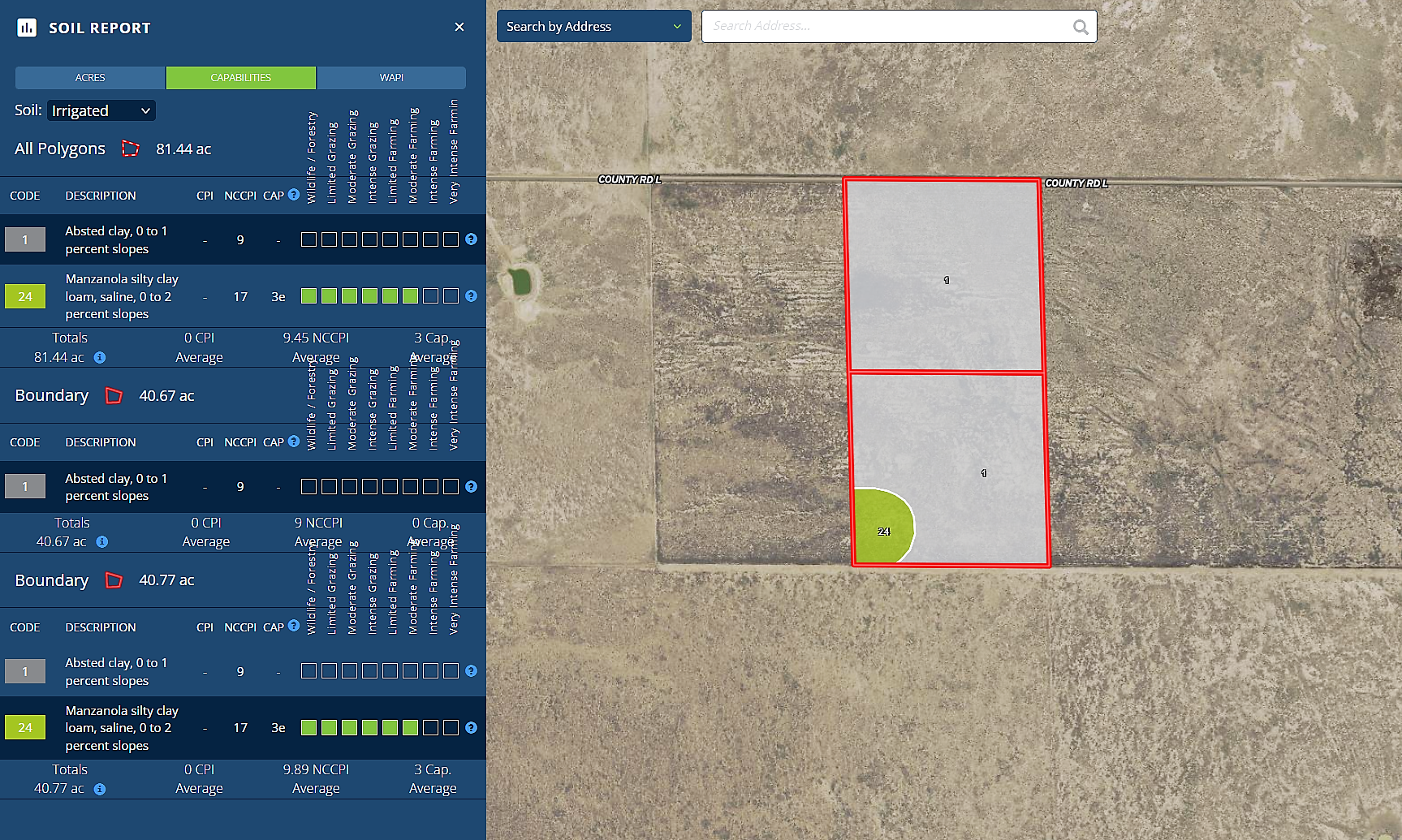The image size is (1402, 840).
Task: Click the All Polygons red polygon icon
Action: [x=130, y=149]
